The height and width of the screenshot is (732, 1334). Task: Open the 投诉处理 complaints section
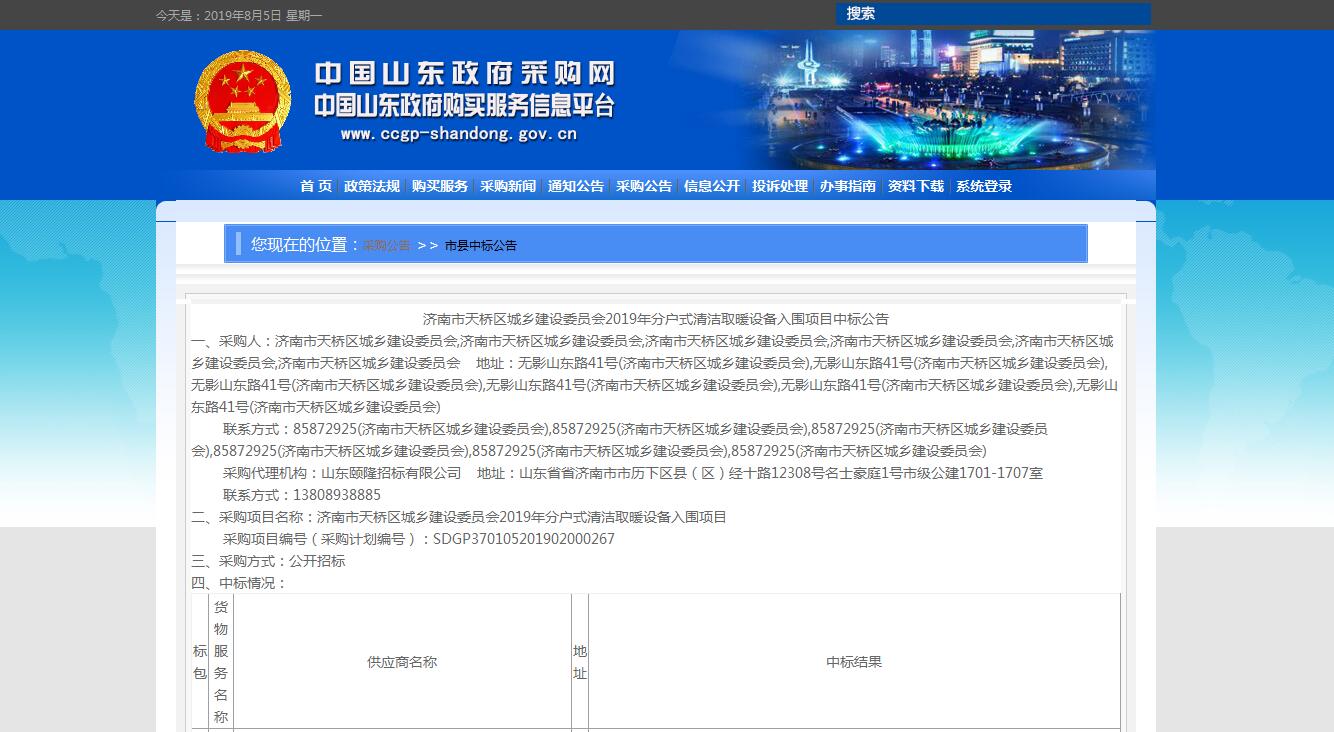(x=779, y=186)
